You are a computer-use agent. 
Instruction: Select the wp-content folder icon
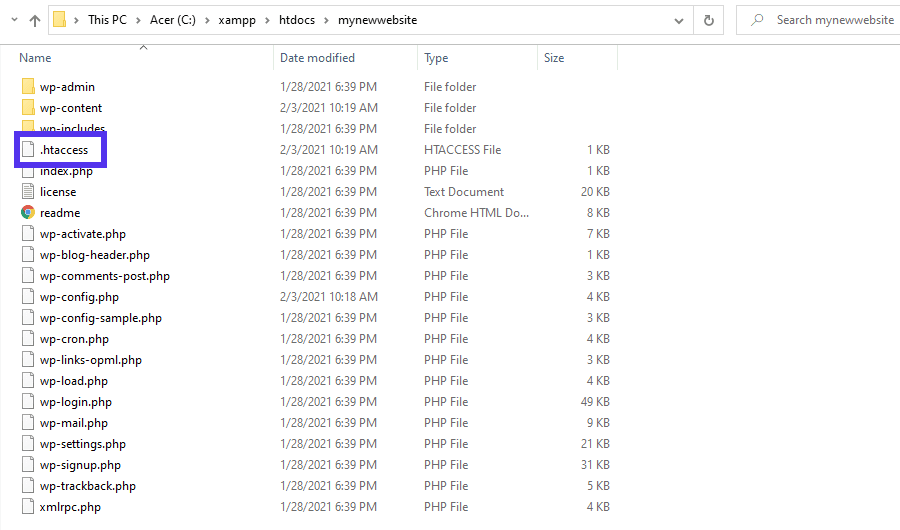[x=28, y=108]
